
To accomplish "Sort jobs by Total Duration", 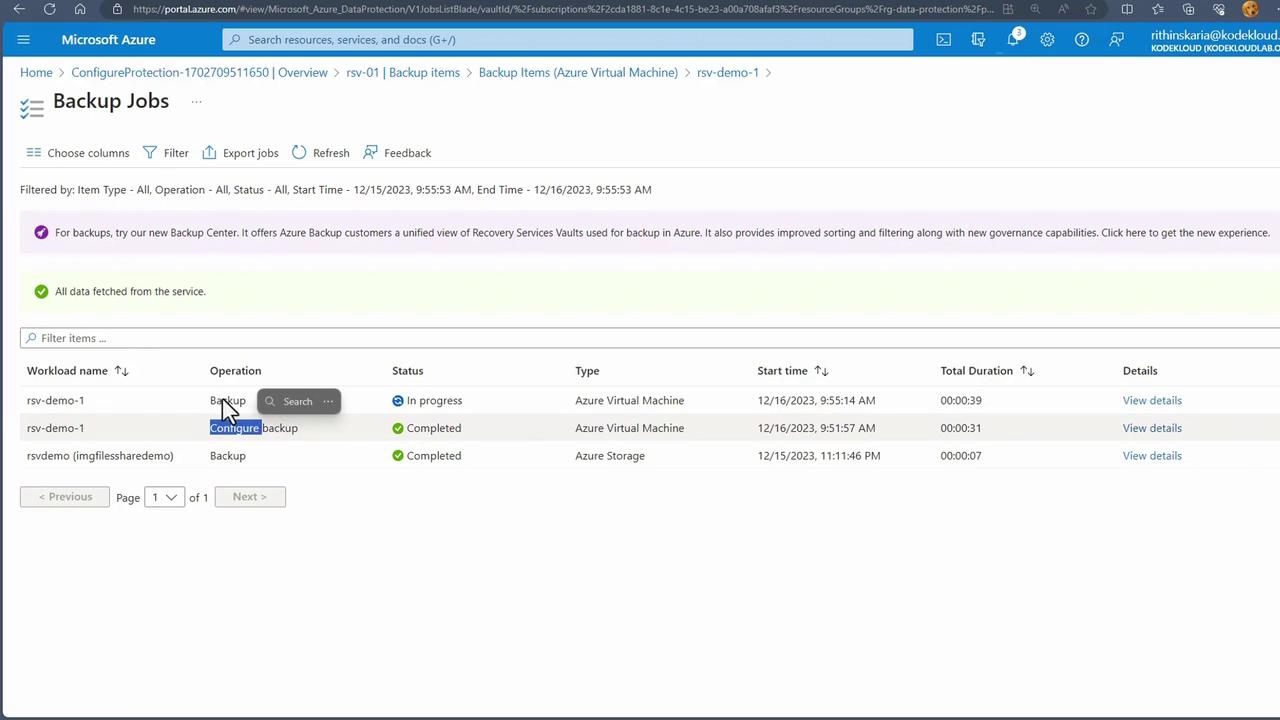I will pyautogui.click(x=1027, y=371).
